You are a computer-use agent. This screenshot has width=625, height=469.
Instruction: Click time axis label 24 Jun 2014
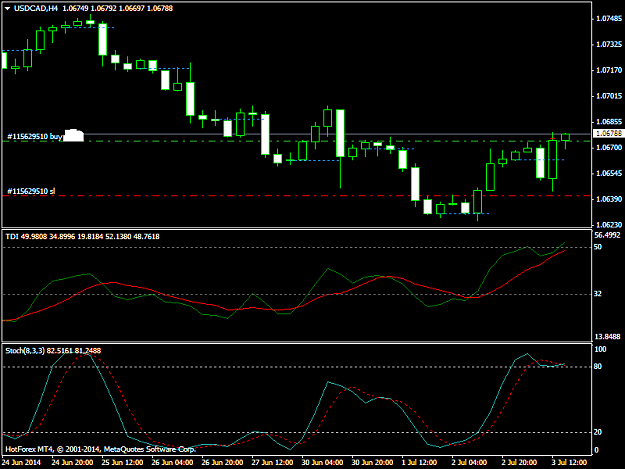click(21, 462)
